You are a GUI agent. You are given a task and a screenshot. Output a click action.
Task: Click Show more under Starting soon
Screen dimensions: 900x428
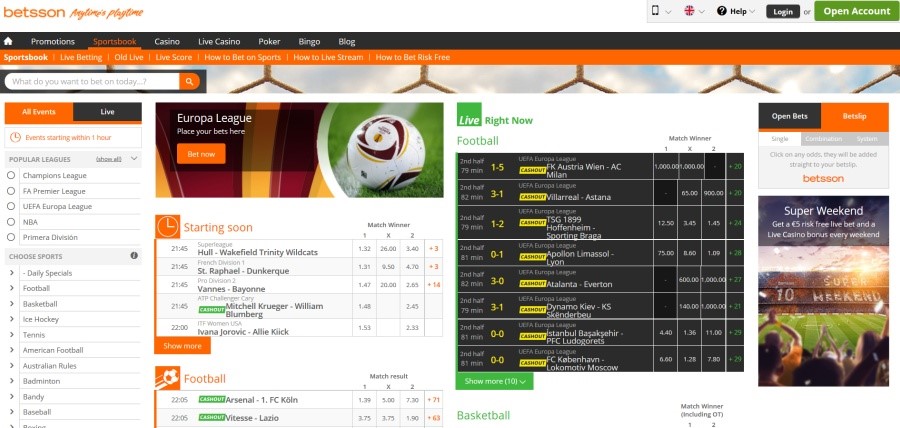(x=183, y=345)
